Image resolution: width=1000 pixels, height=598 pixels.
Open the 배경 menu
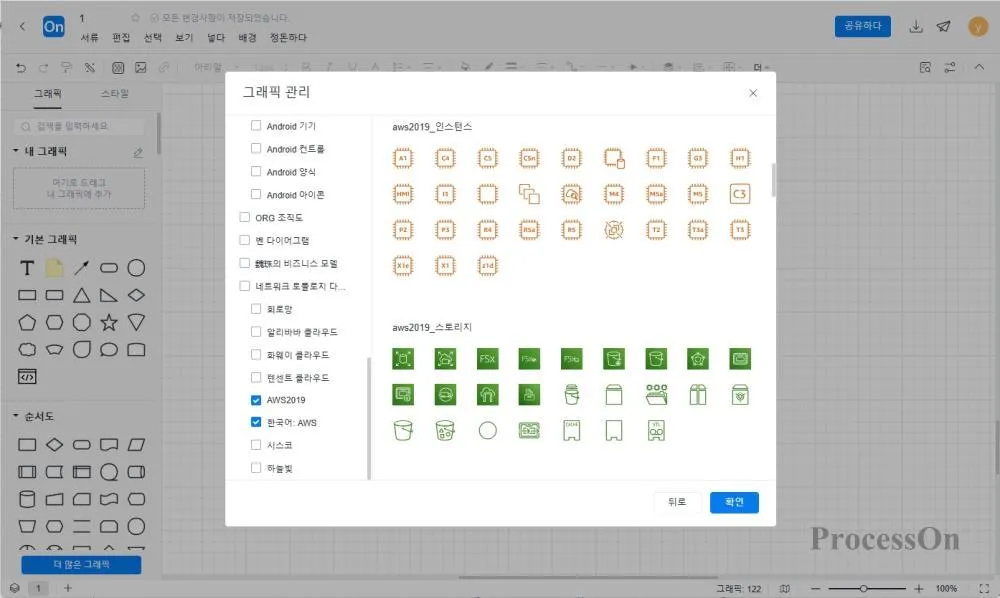(x=247, y=38)
